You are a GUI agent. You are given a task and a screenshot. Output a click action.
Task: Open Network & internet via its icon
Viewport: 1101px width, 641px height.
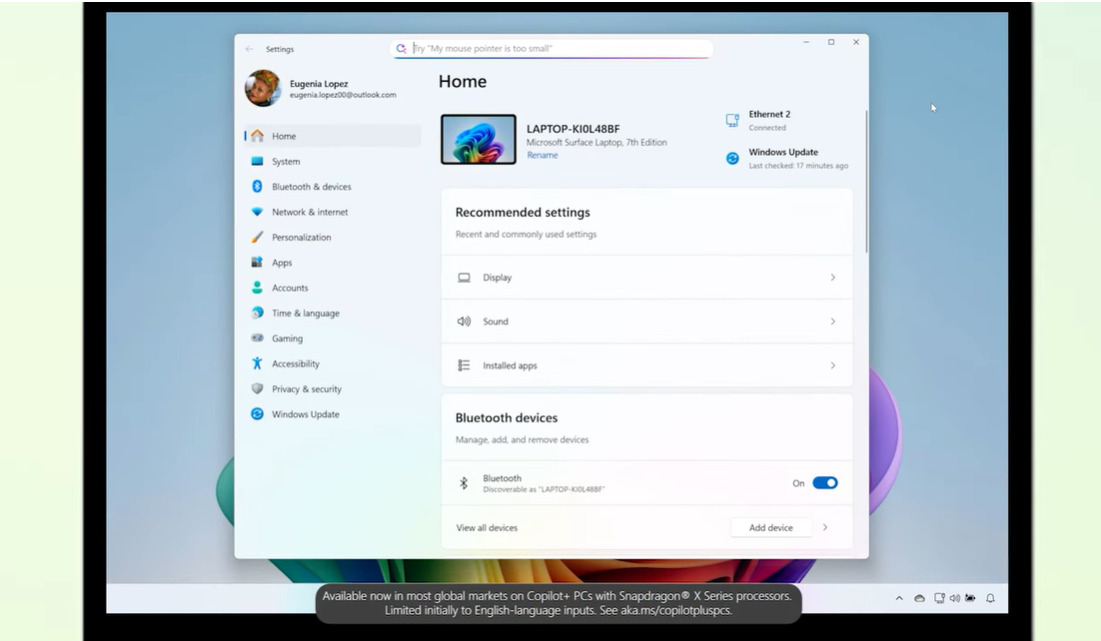click(x=257, y=212)
